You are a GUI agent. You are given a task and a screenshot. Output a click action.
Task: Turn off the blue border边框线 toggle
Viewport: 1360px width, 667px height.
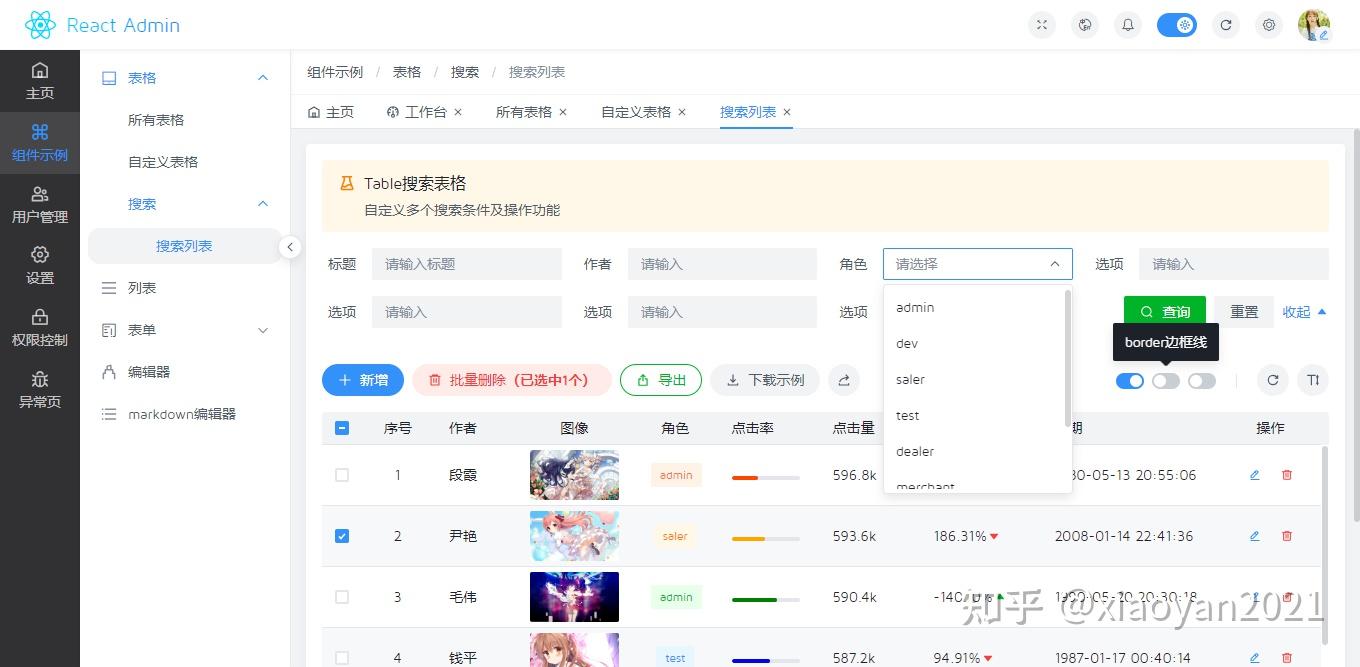[x=1130, y=380]
